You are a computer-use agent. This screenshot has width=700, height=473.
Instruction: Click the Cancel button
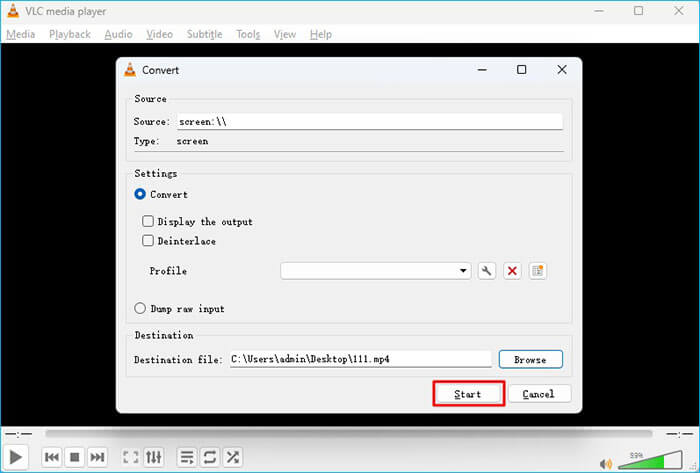539,394
